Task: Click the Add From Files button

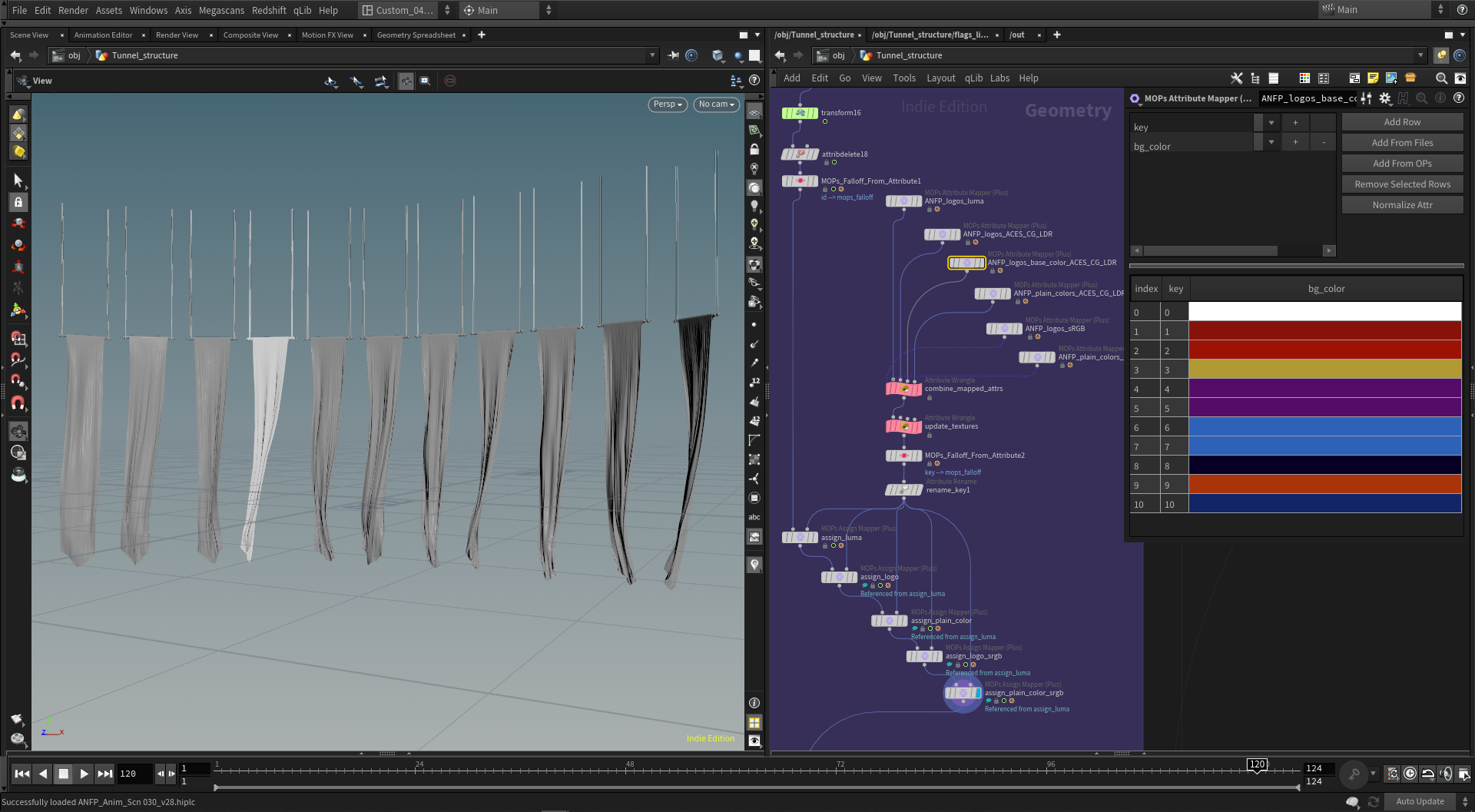Action: point(1402,143)
